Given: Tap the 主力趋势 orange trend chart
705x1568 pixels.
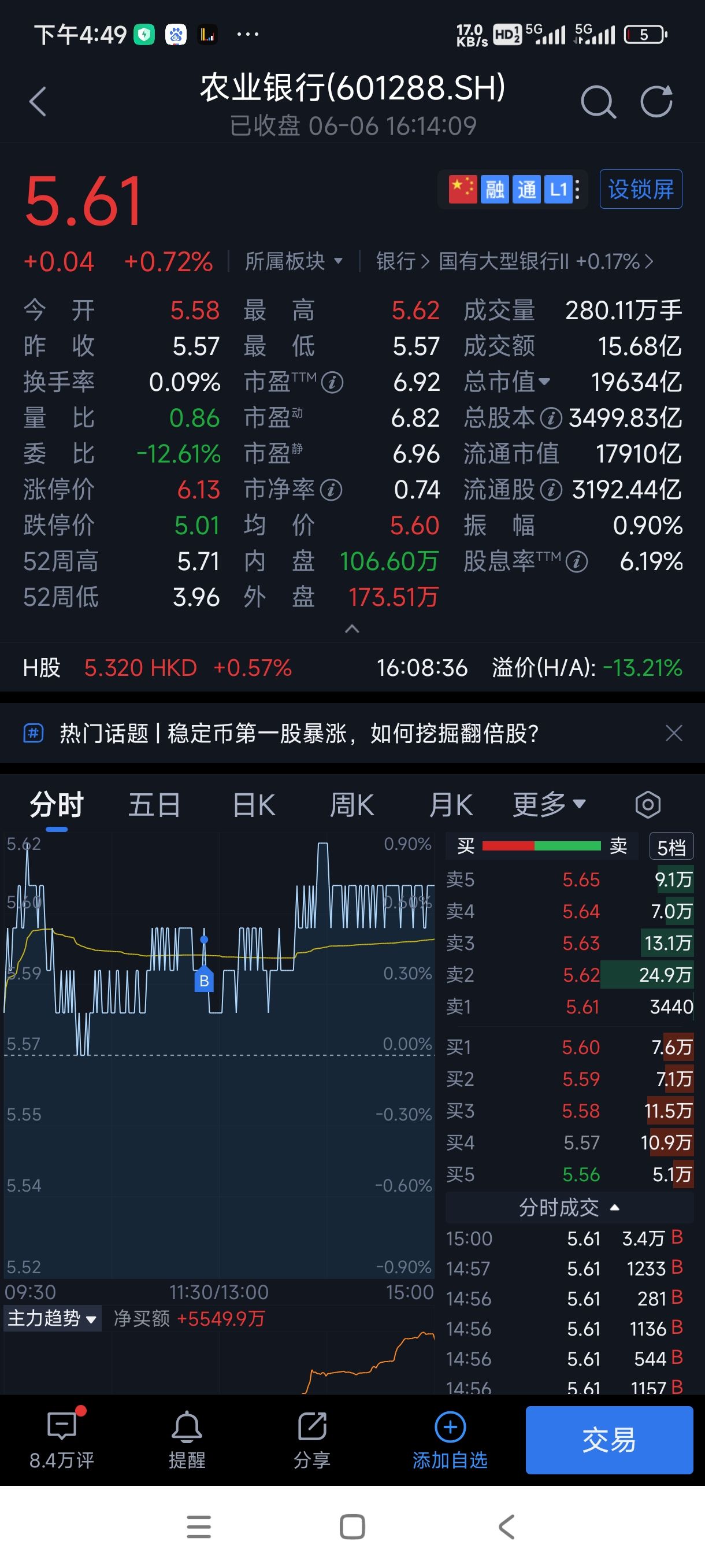Looking at the screenshot, I should click(219, 1363).
